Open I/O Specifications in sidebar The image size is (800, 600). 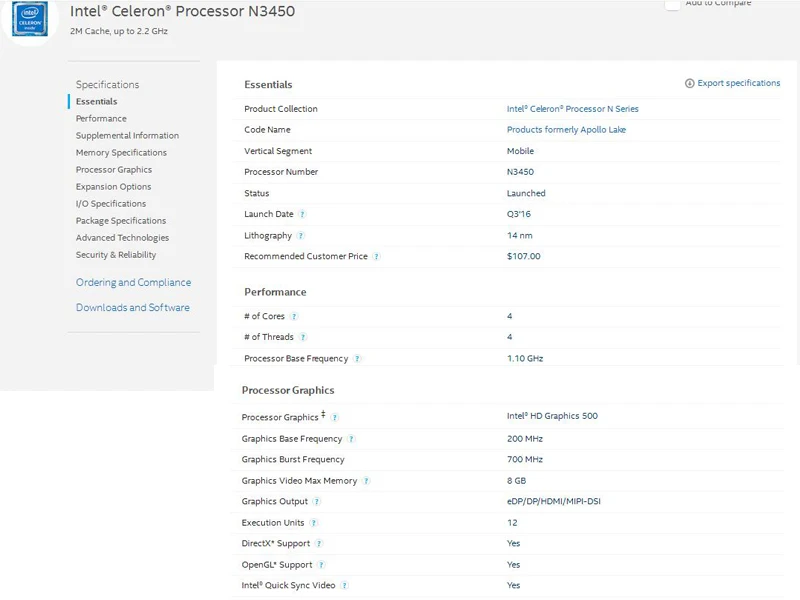111,204
